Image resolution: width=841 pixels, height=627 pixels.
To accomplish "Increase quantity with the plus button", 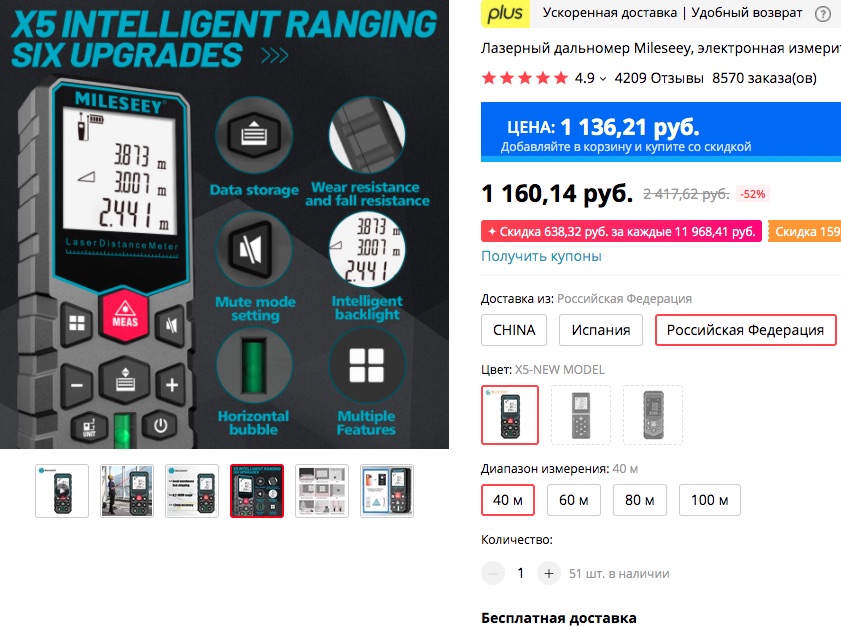I will click(x=548, y=573).
